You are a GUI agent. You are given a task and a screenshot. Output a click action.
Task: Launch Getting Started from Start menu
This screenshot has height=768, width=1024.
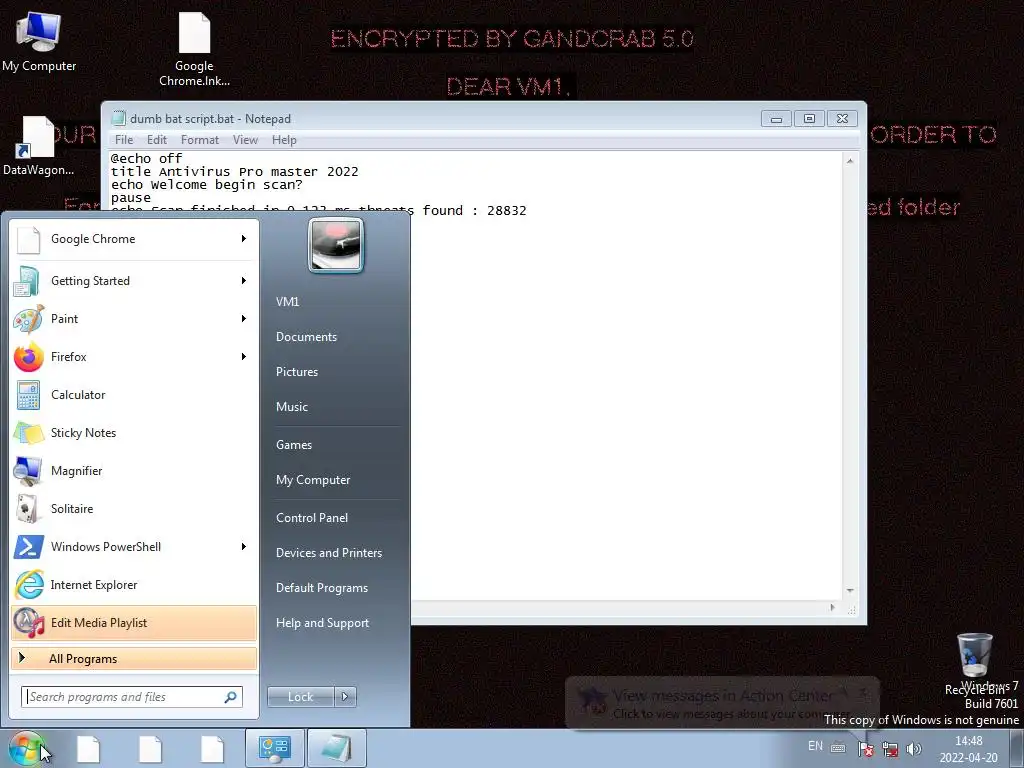coord(133,281)
